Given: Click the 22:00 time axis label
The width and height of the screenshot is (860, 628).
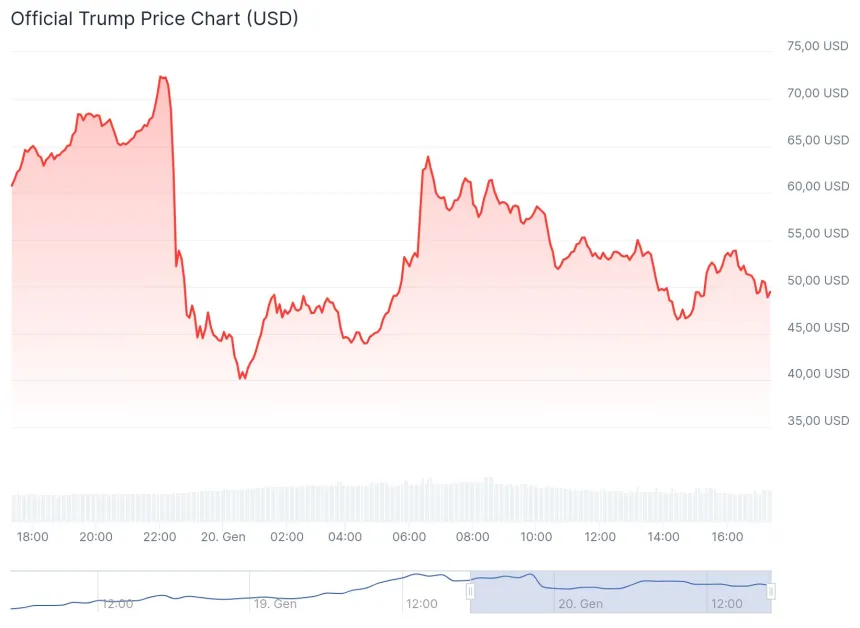Looking at the screenshot, I should tap(160, 537).
